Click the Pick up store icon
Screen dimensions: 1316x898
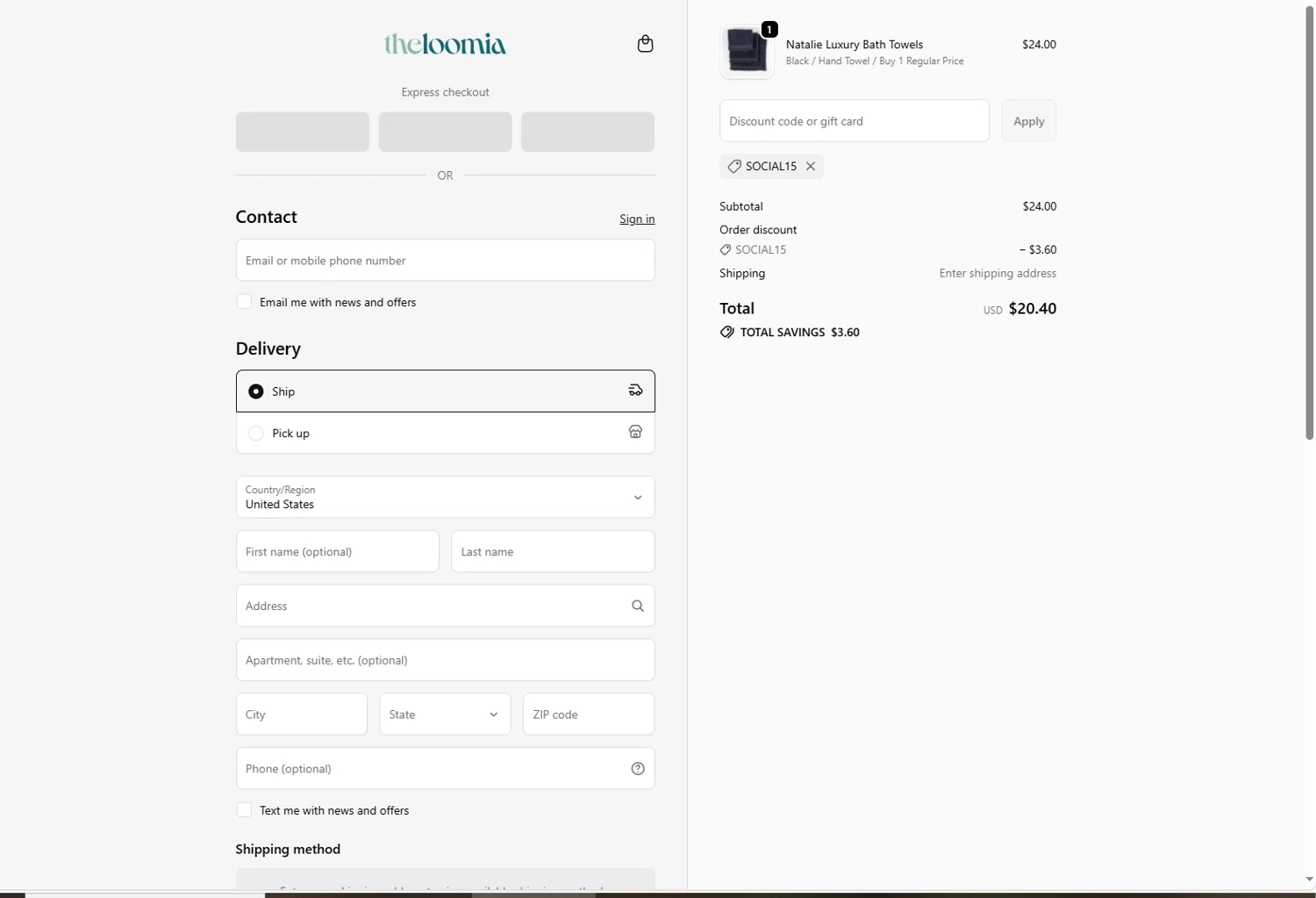coord(635,432)
